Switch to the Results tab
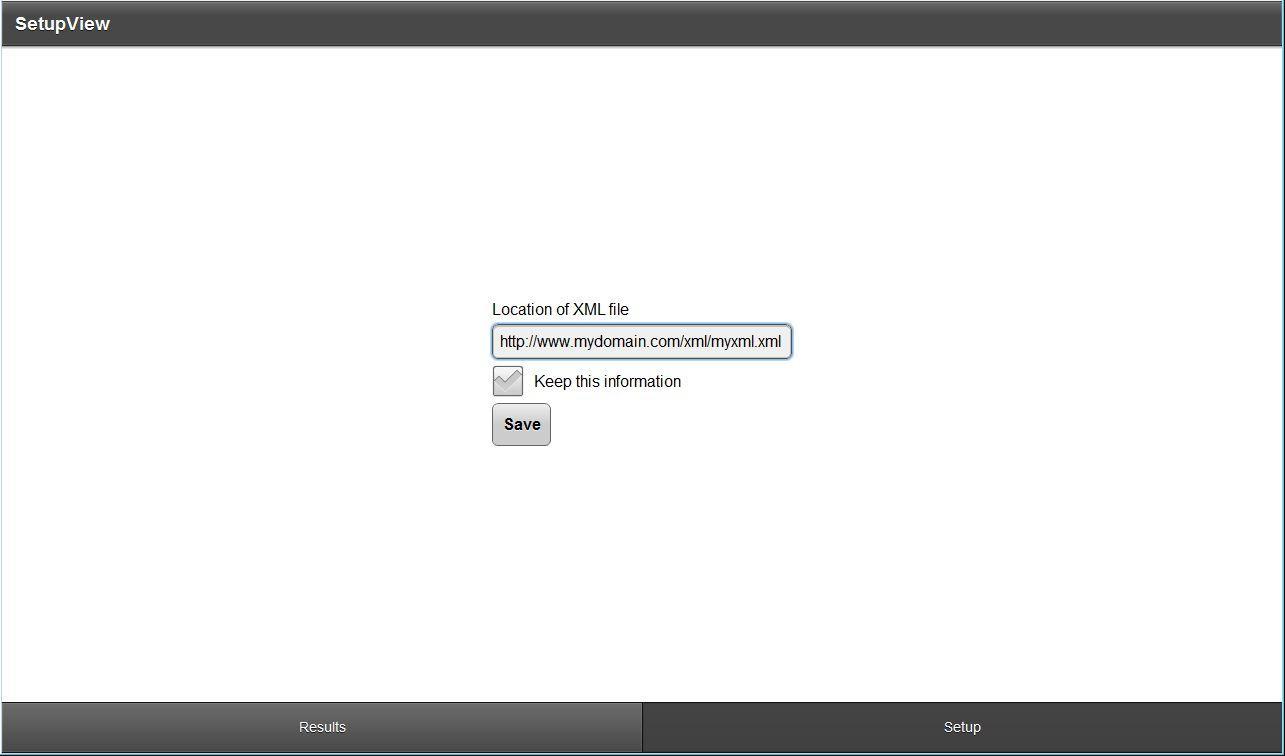 (x=322, y=727)
